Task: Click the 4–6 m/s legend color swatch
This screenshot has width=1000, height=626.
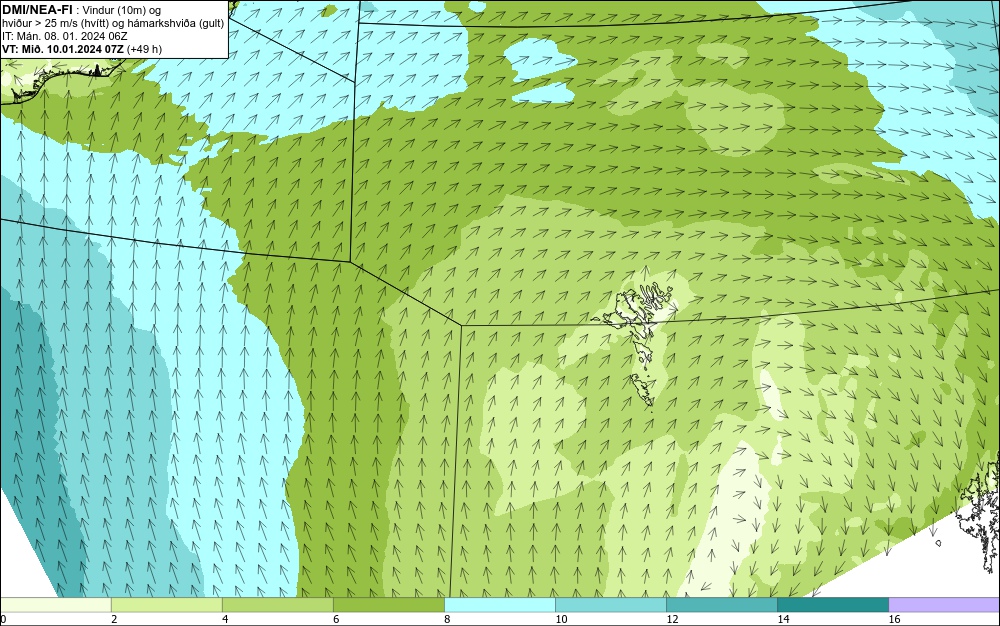Action: click(277, 604)
